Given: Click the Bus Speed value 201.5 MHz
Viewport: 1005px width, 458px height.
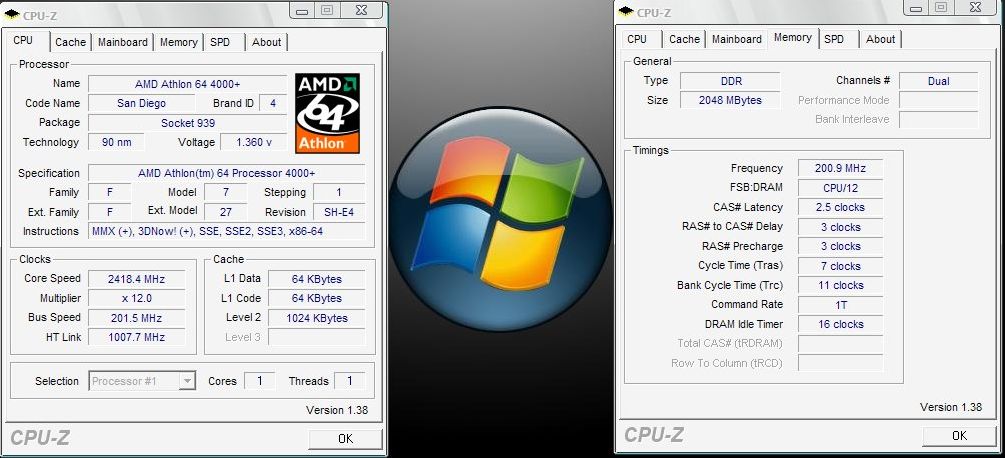Looking at the screenshot, I should [137, 318].
